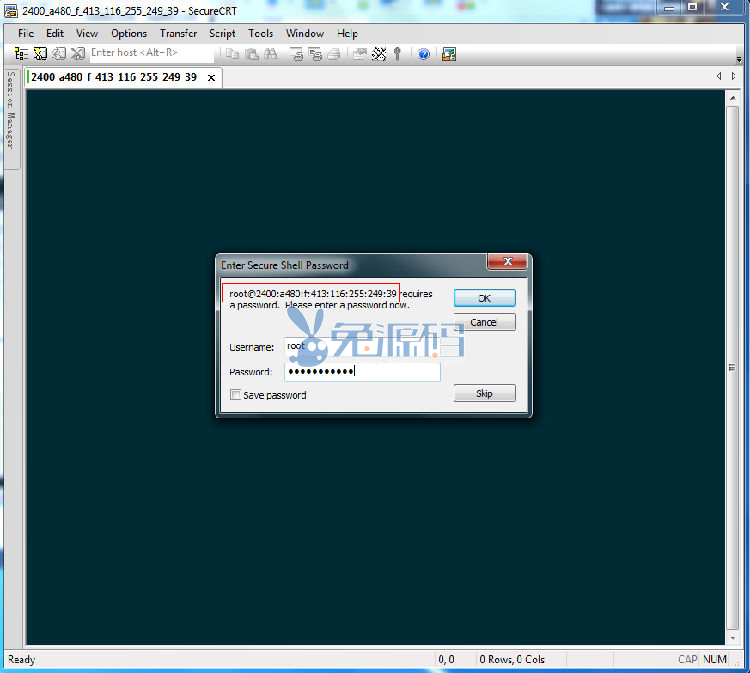Click the Reconnect toolbar icon
Viewport: 750px width, 673px height.
pyautogui.click(x=59, y=54)
